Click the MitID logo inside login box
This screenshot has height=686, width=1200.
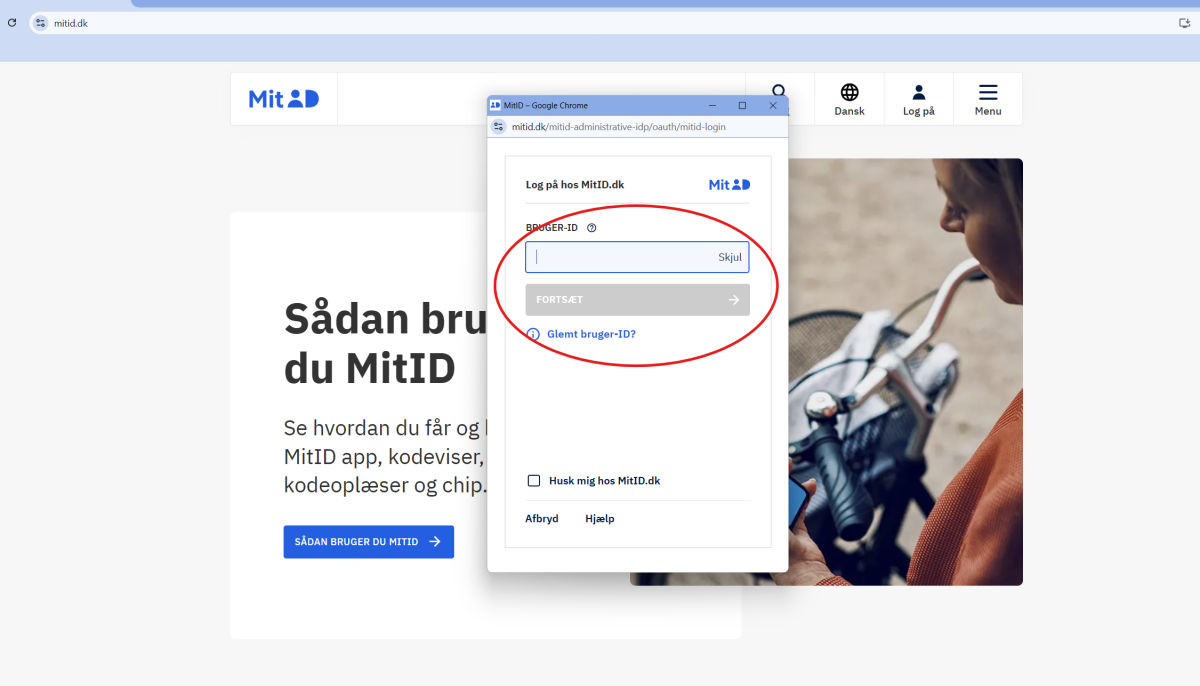[x=729, y=185]
